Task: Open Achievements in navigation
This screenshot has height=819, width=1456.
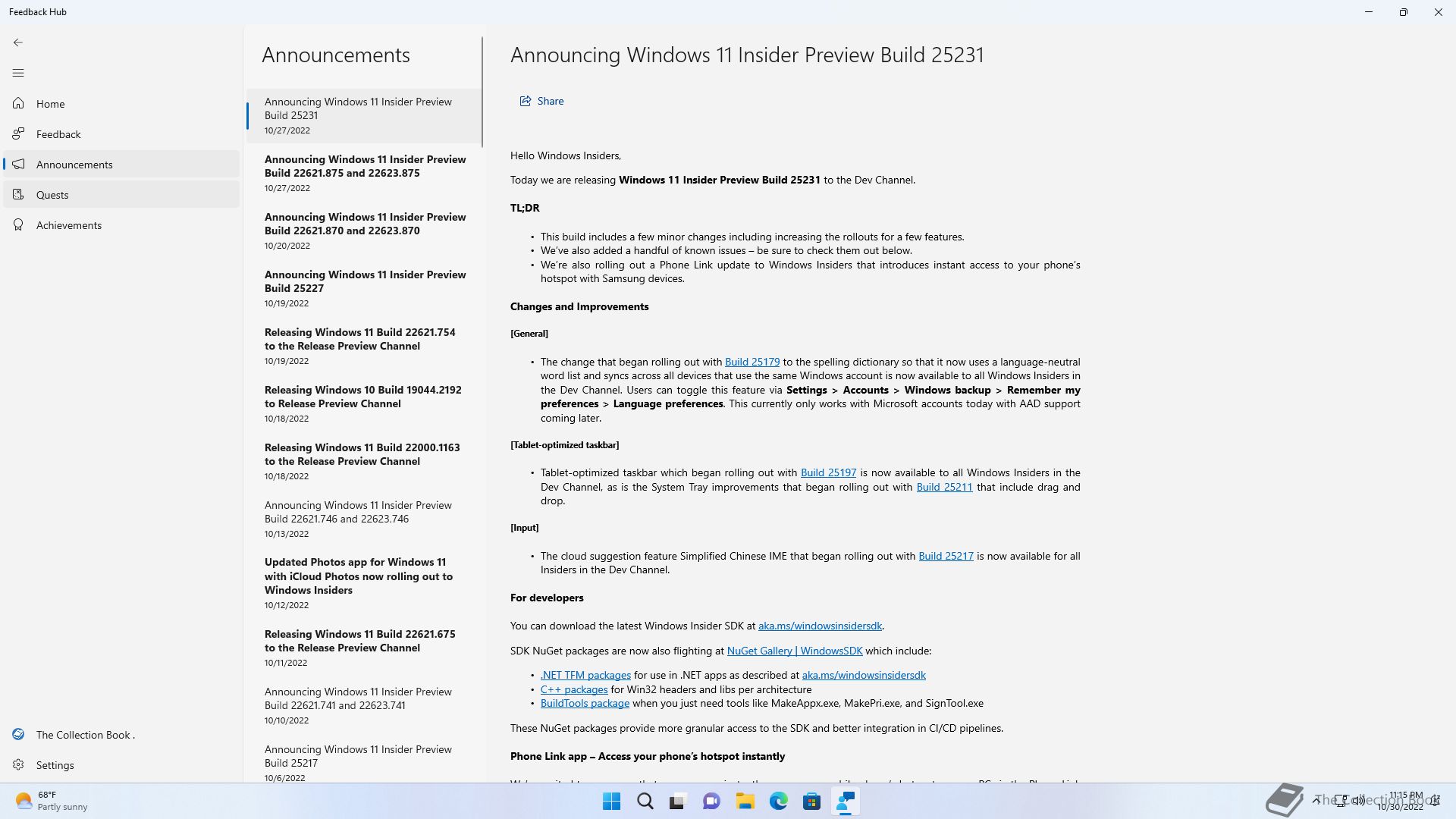Action: [121, 224]
